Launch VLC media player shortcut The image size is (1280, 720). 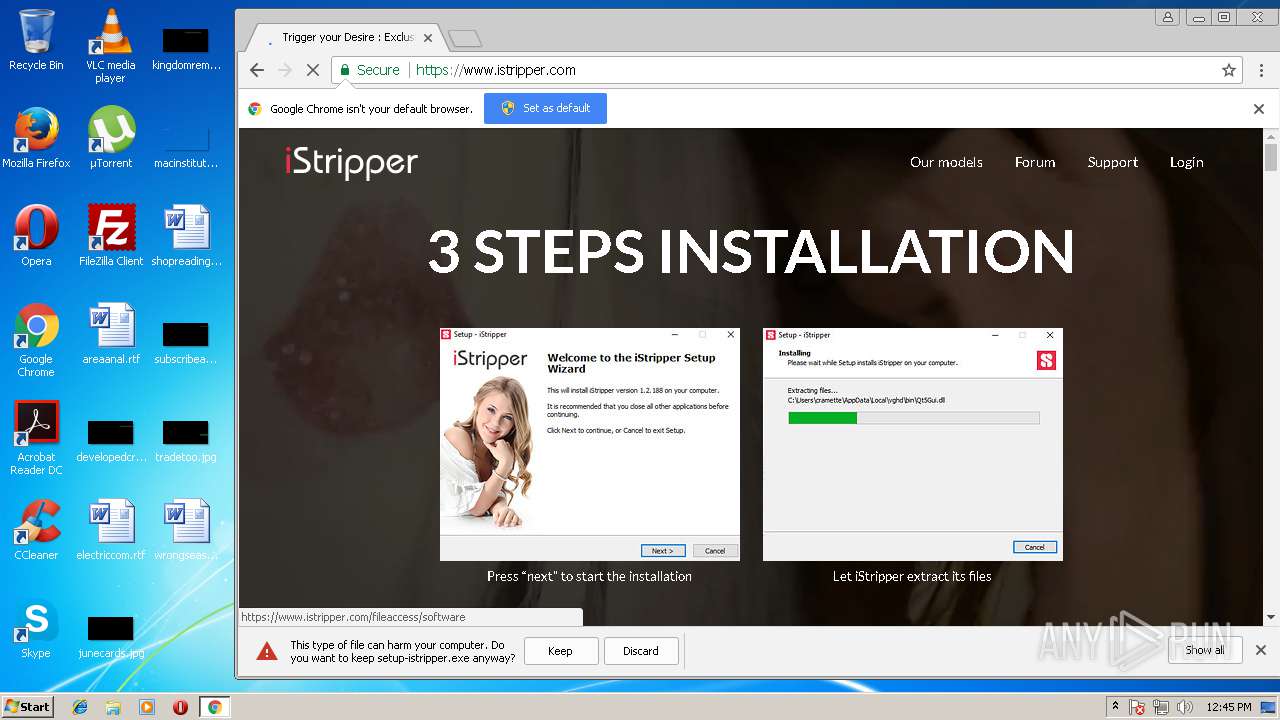coord(110,46)
